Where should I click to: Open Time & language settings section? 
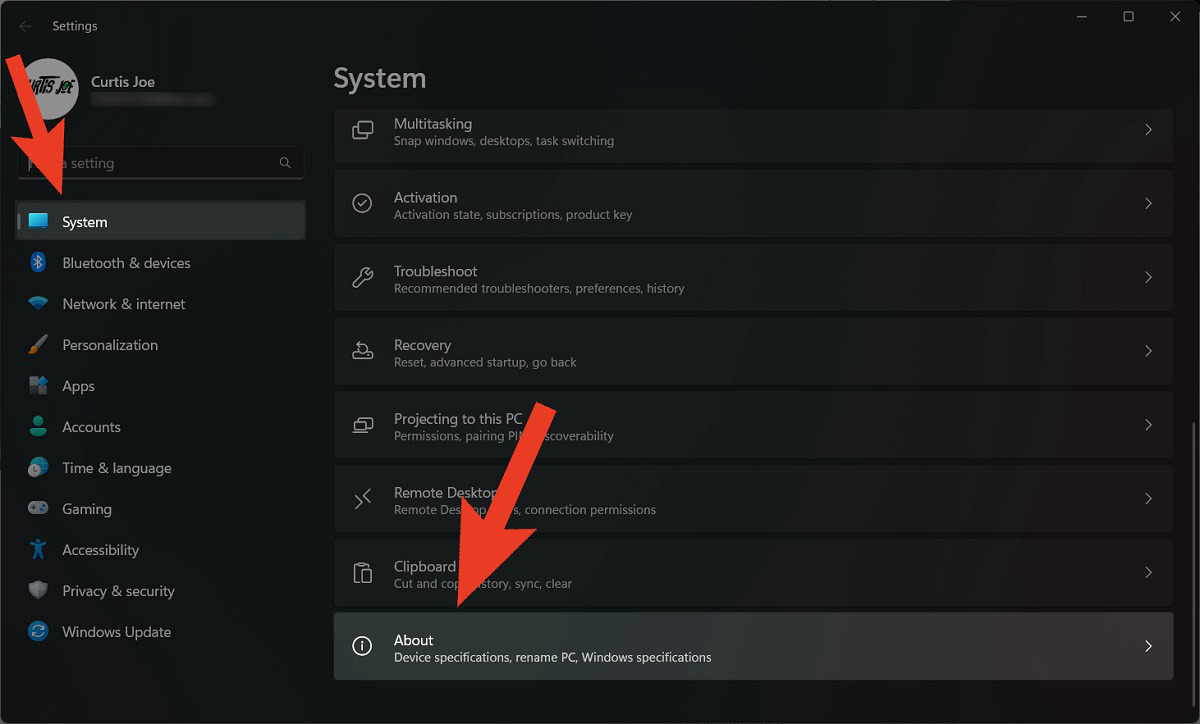pyautogui.click(x=116, y=468)
